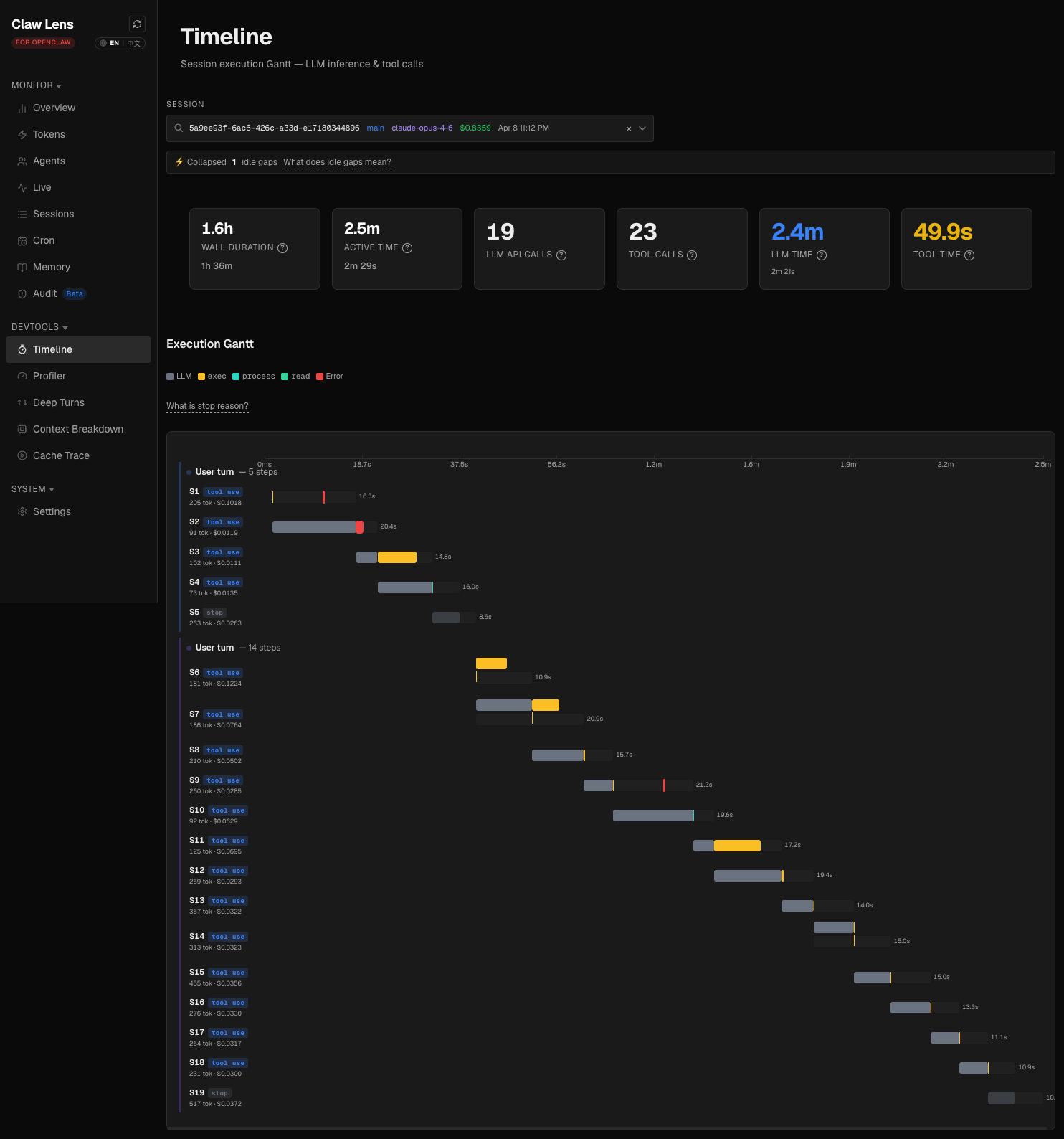
Task: Click the Error red legend swatch
Action: click(x=320, y=377)
